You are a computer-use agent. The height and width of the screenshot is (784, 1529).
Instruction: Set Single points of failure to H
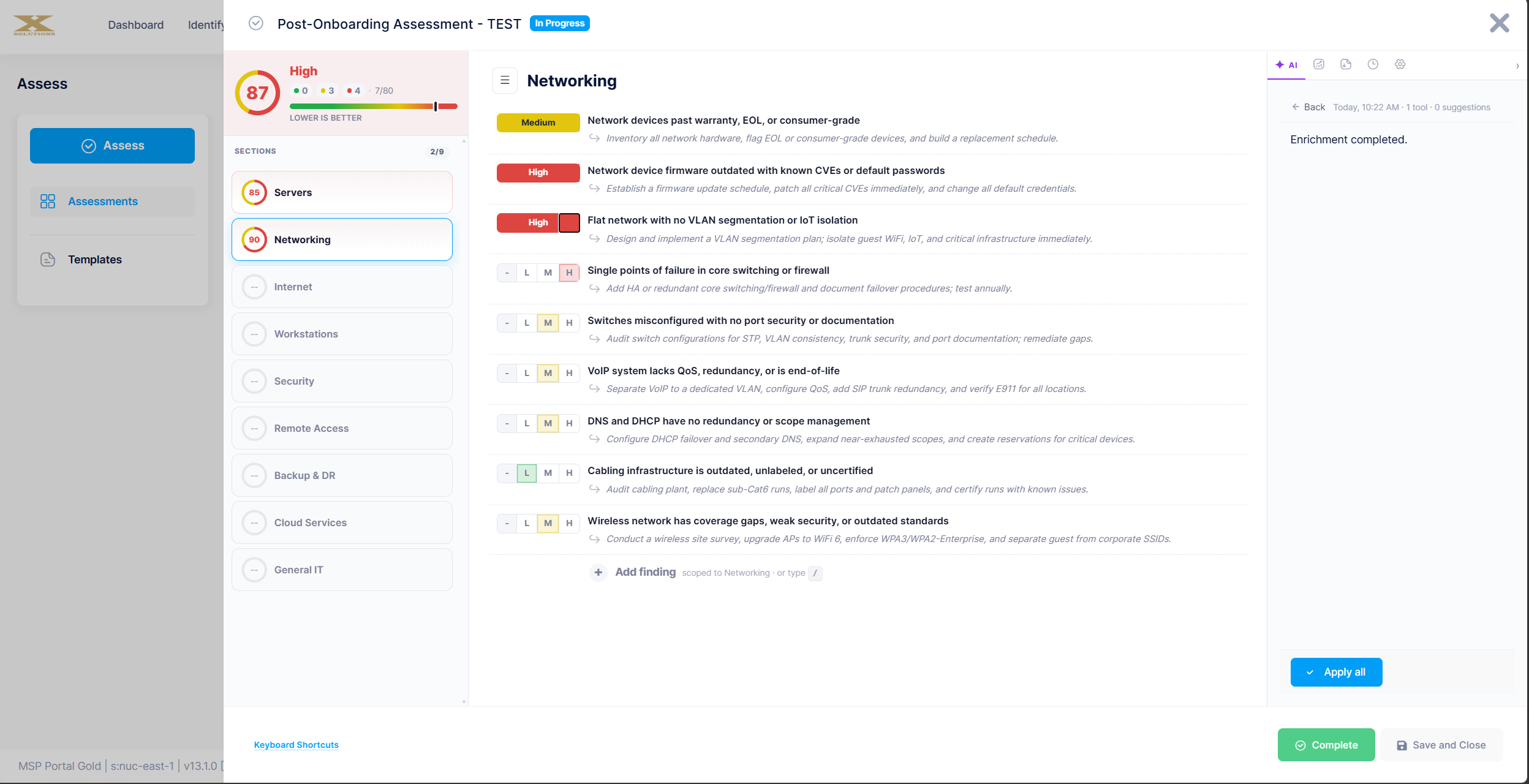click(569, 273)
